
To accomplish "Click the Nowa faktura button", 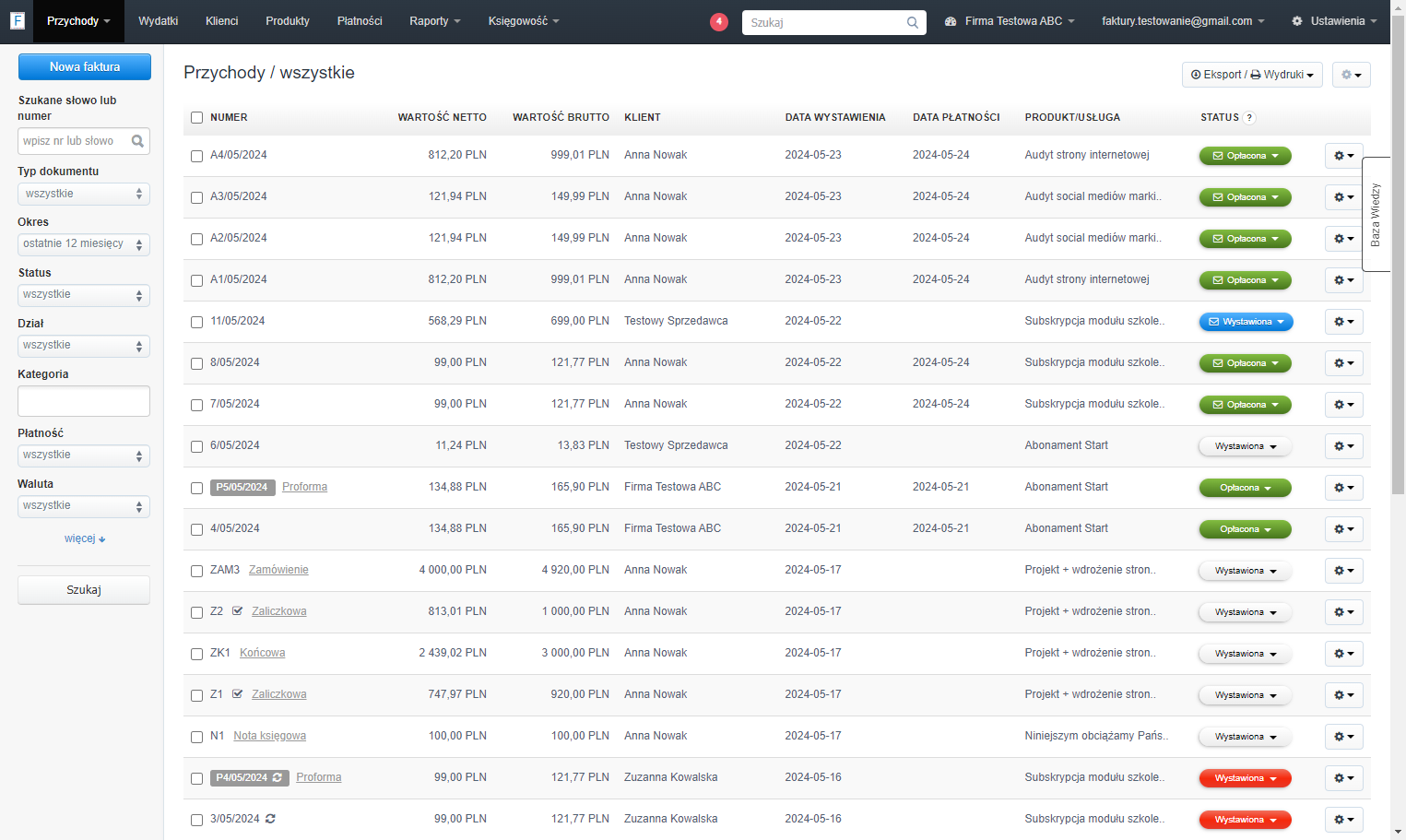I will click(85, 66).
